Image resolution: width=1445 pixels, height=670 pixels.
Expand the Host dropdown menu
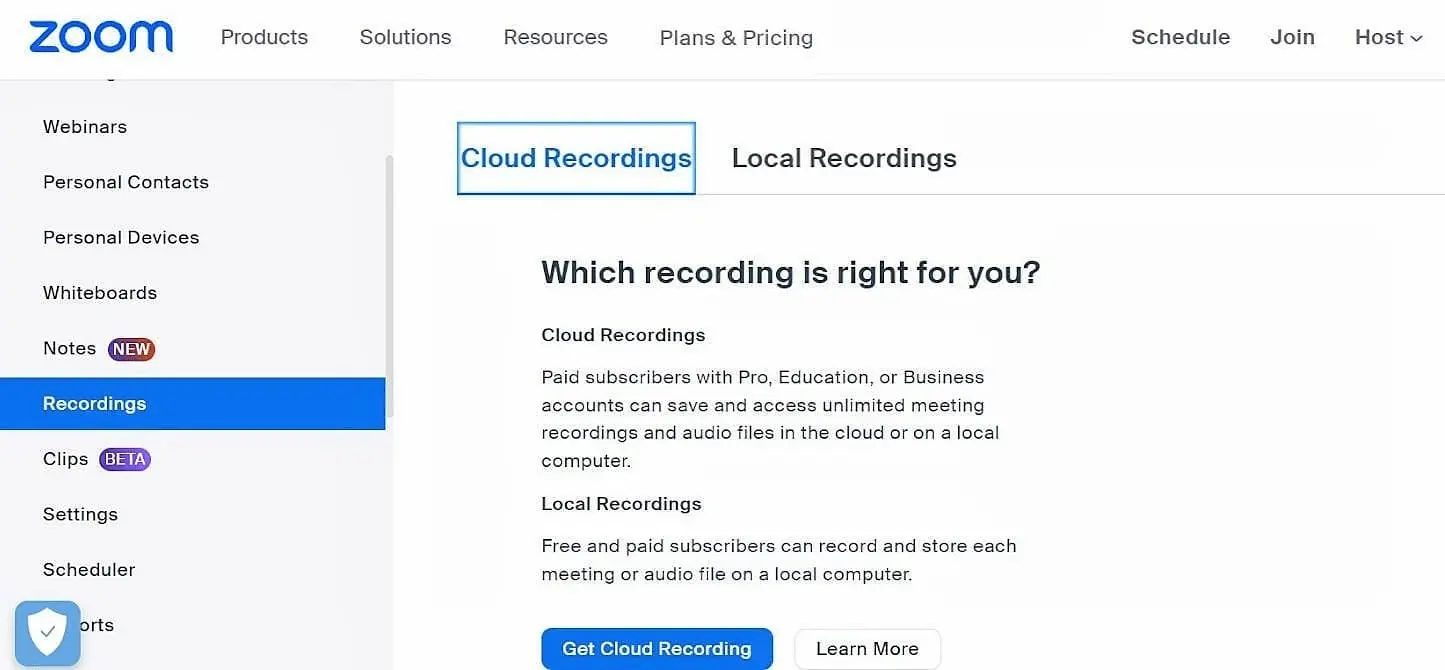tap(1388, 37)
